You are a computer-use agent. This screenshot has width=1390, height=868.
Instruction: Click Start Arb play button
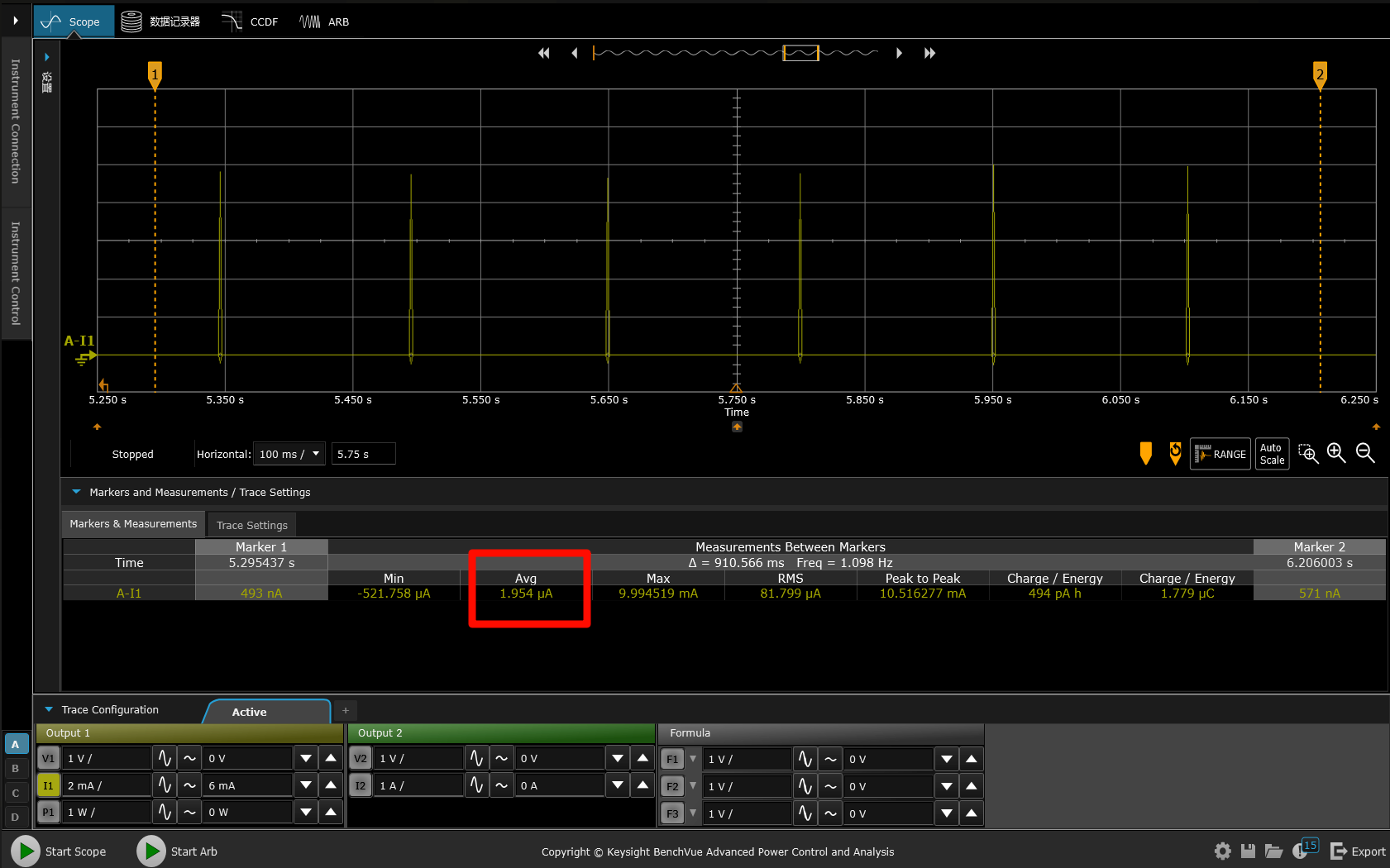pos(150,851)
